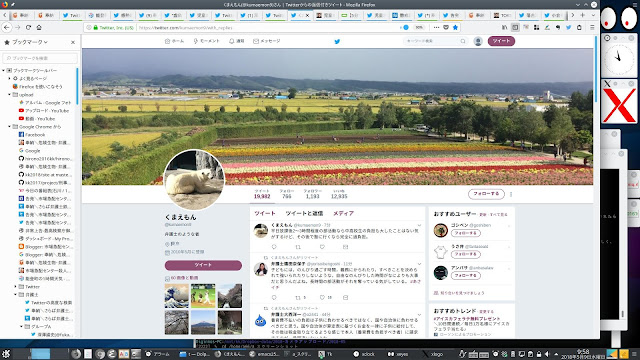Viewport: 640px width, 360px height.
Task: Open the three-dot more options beside the follow button
Action: pyautogui.click(x=511, y=194)
